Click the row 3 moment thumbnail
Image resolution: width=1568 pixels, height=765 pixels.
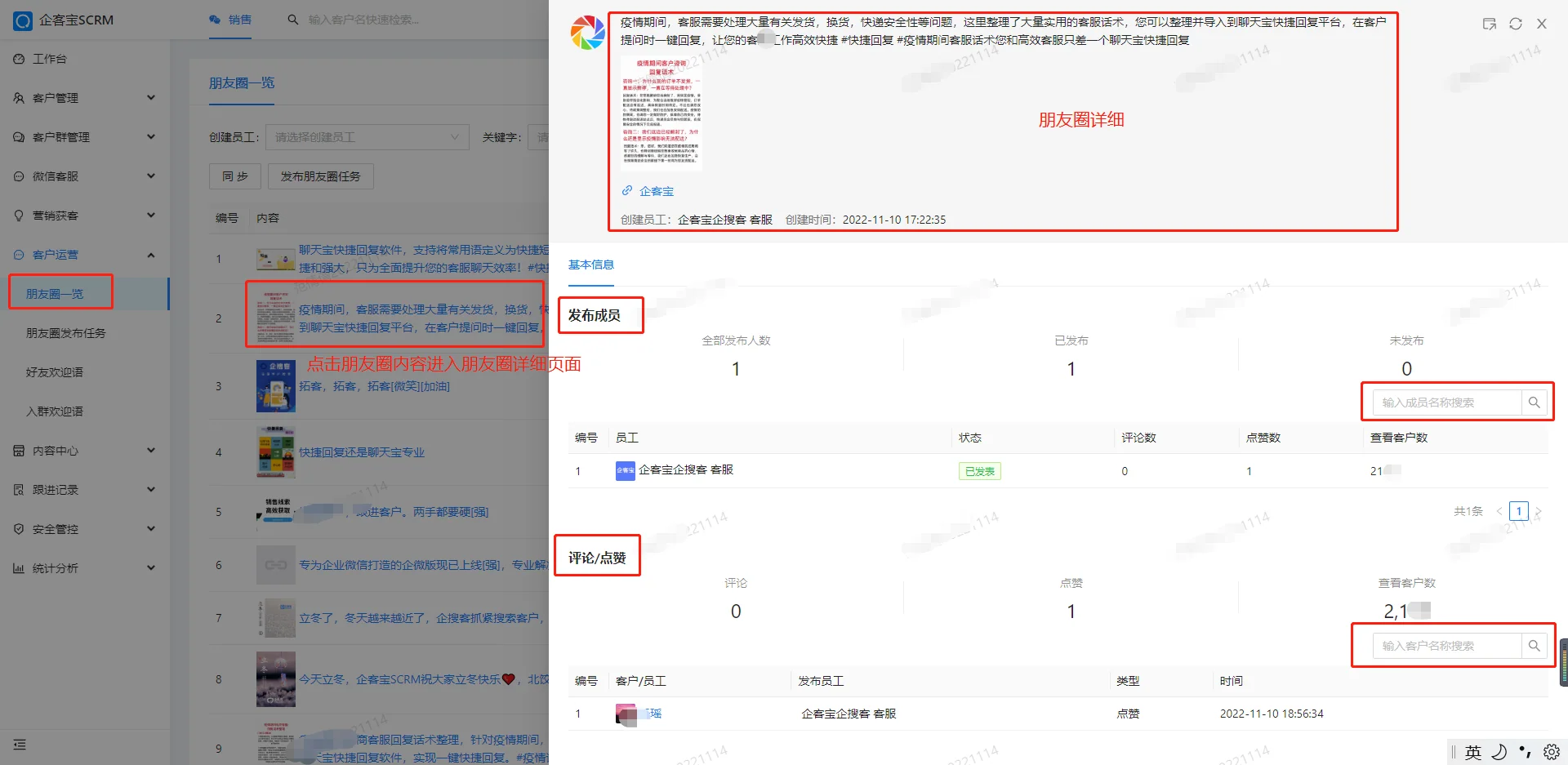tap(276, 386)
